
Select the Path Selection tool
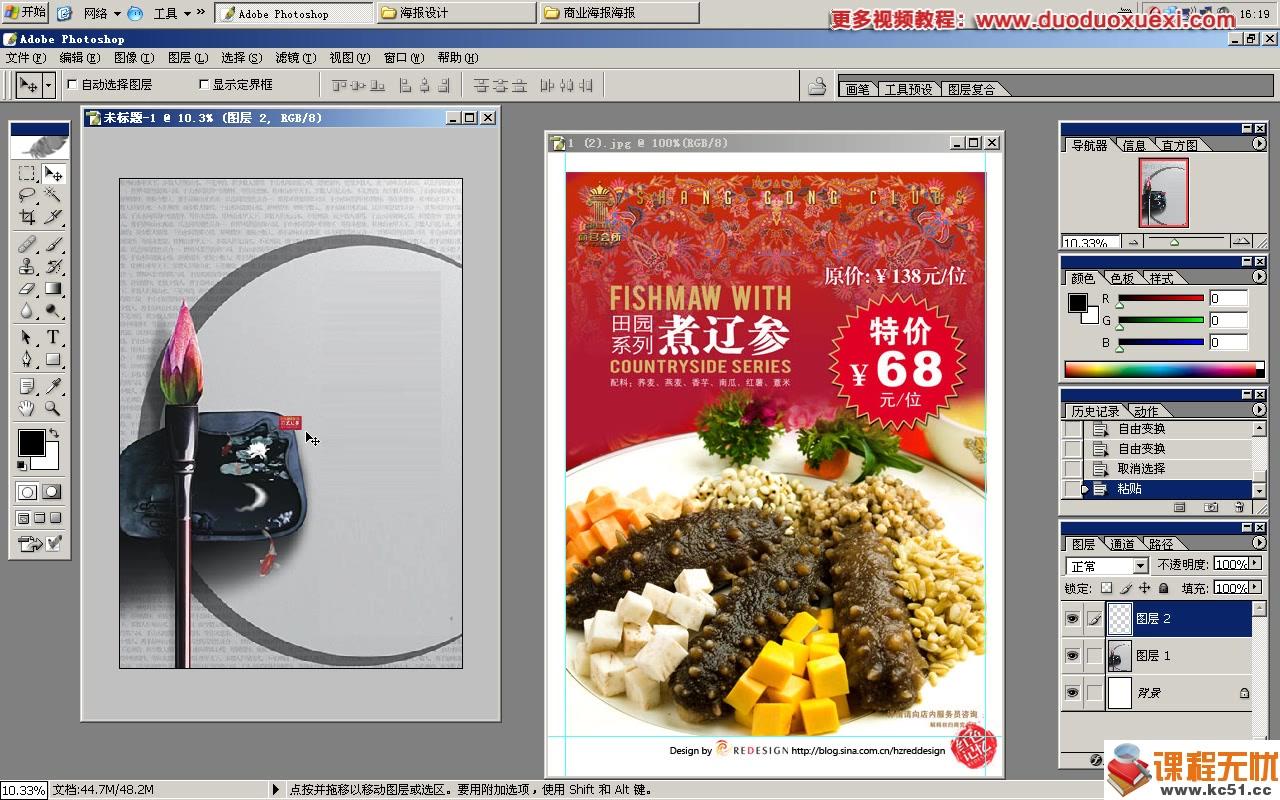click(x=27, y=337)
